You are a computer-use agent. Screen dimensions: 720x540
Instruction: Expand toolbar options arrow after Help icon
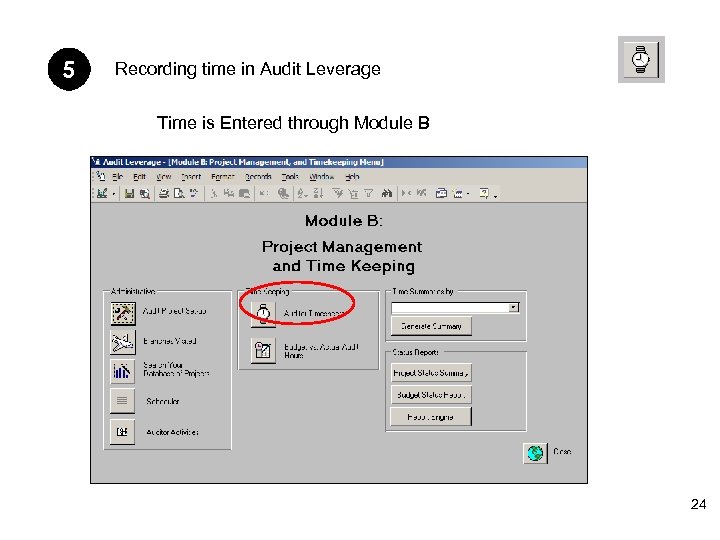point(495,195)
